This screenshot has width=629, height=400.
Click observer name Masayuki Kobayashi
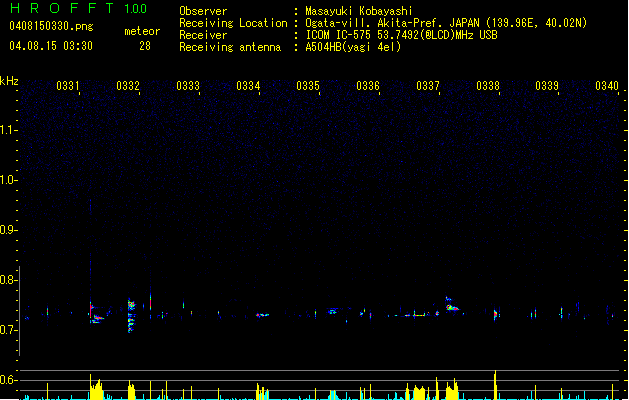pos(359,11)
